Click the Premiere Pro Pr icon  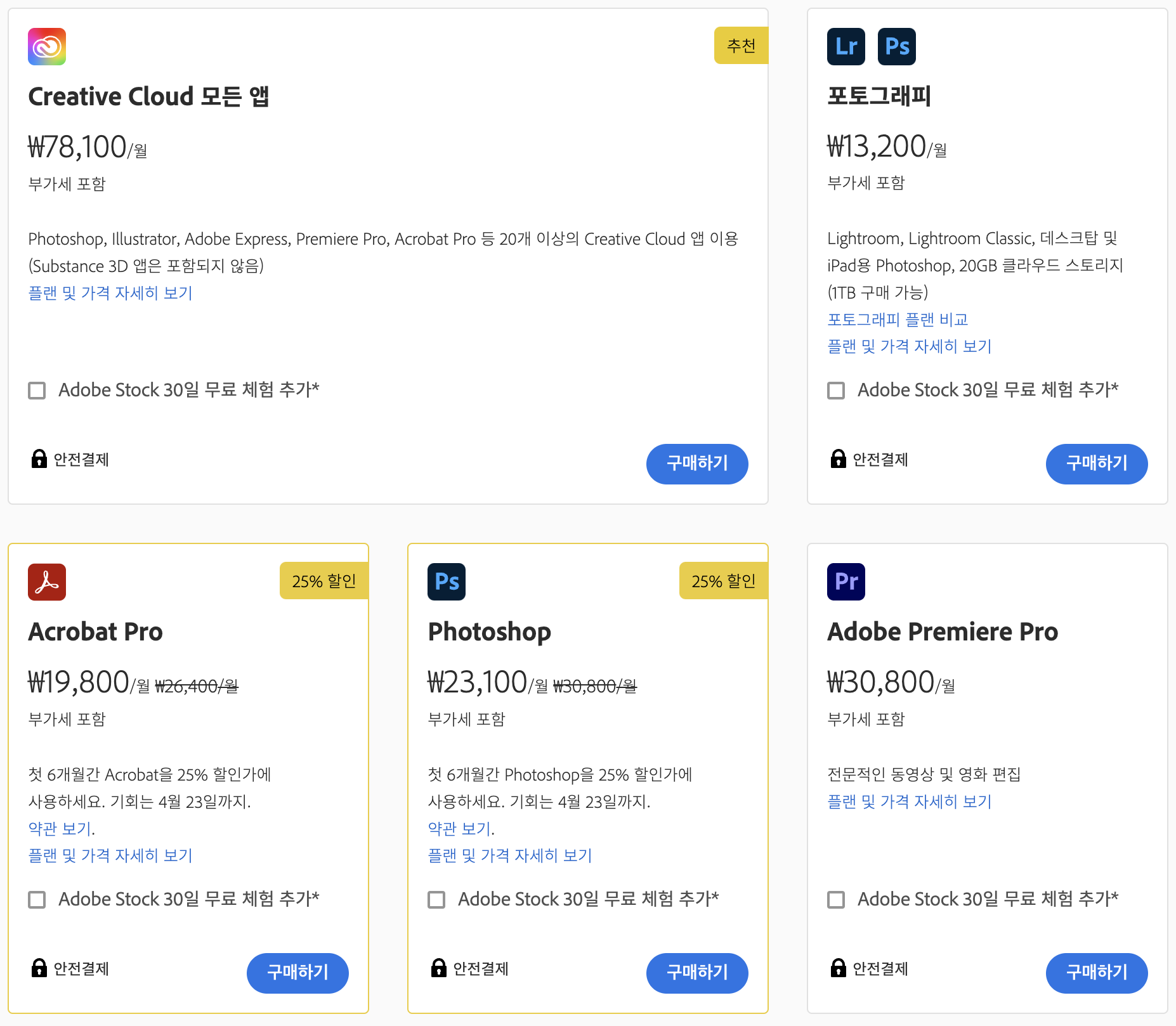[x=846, y=581]
